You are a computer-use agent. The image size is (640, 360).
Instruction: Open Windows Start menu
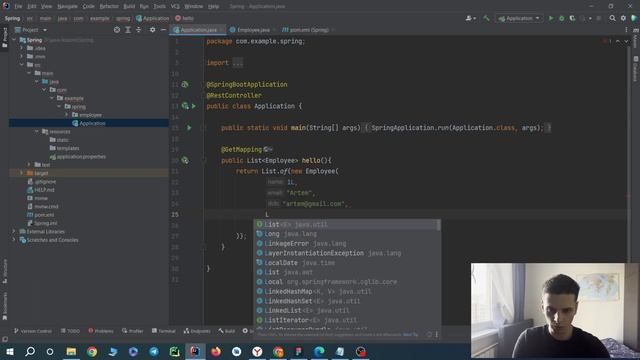(x=9, y=351)
